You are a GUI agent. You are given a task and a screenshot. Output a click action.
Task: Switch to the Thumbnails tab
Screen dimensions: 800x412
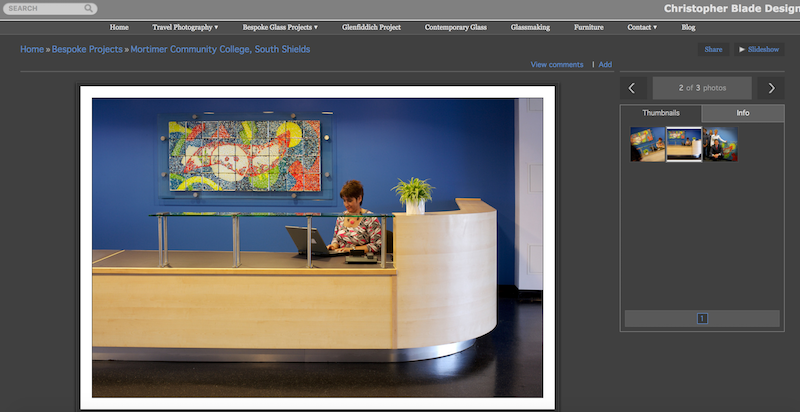(x=661, y=113)
